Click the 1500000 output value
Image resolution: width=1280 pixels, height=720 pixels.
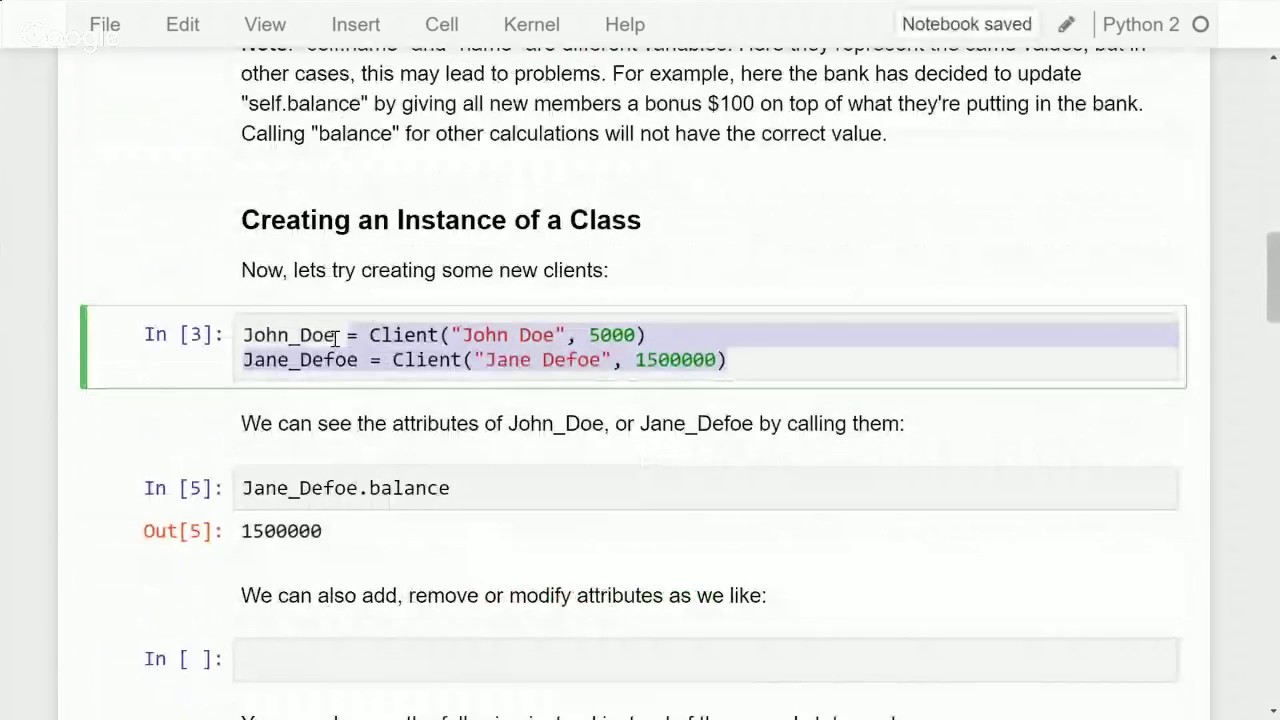click(x=281, y=531)
